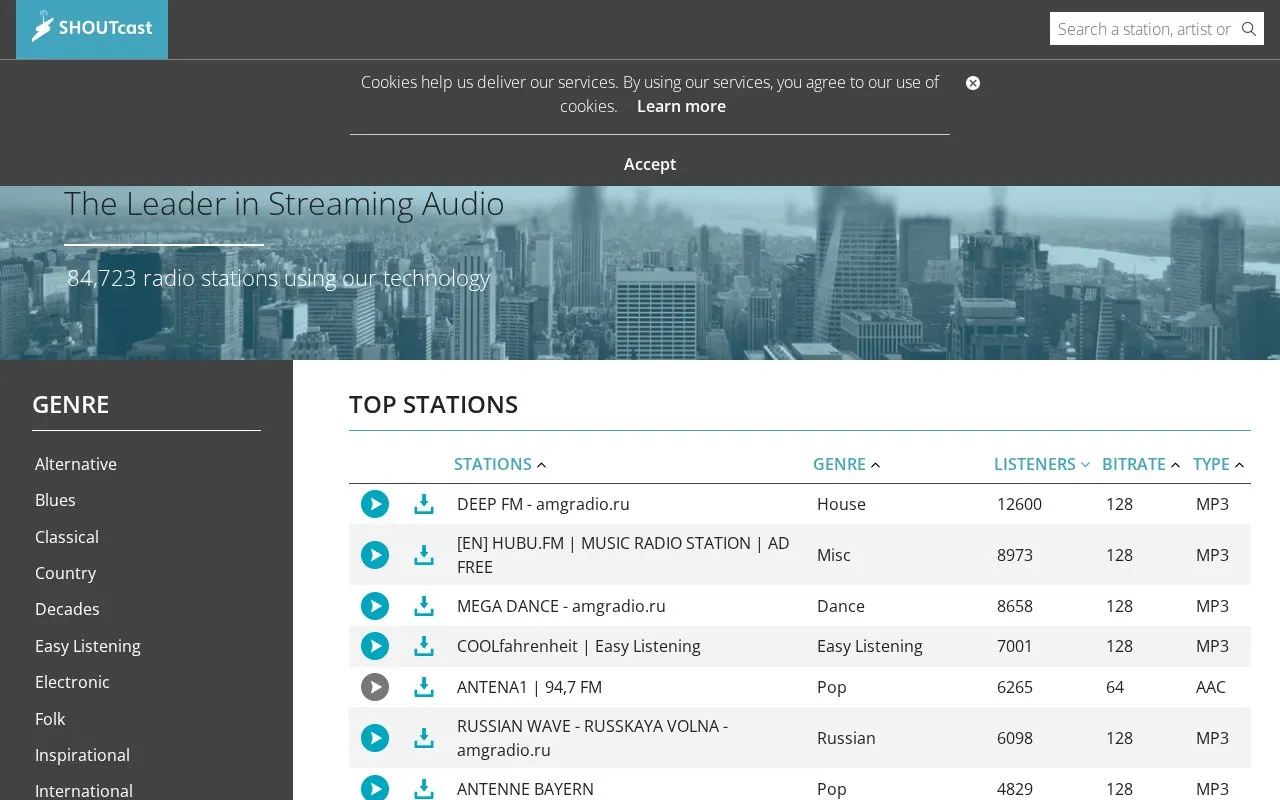The width and height of the screenshot is (1280, 800).
Task: Focus the station search field
Action: 1145,29
